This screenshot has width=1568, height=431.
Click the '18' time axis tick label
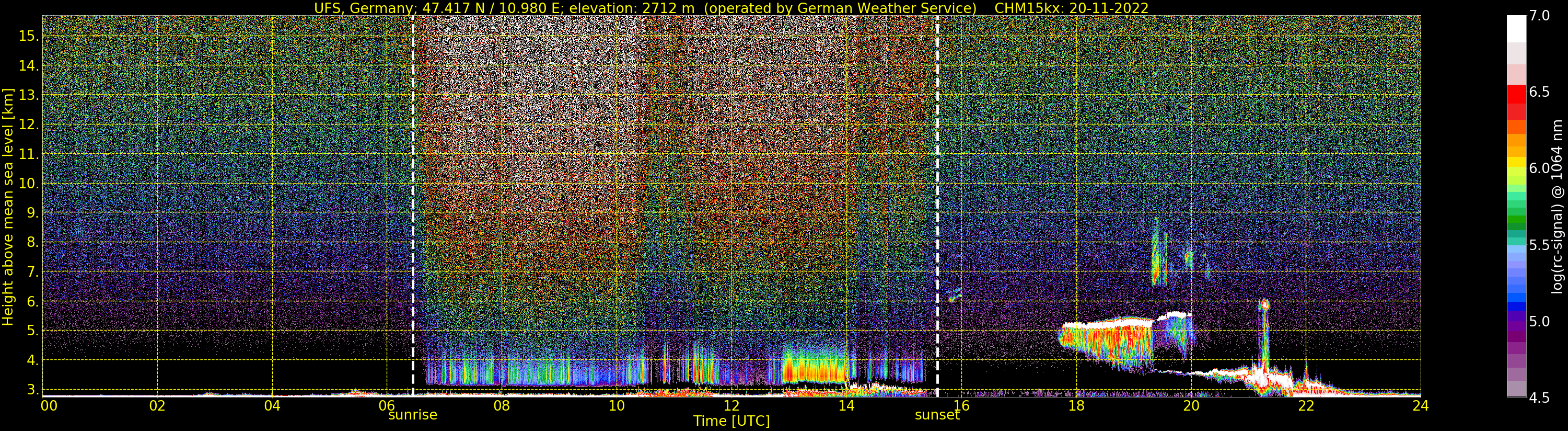coord(1076,405)
